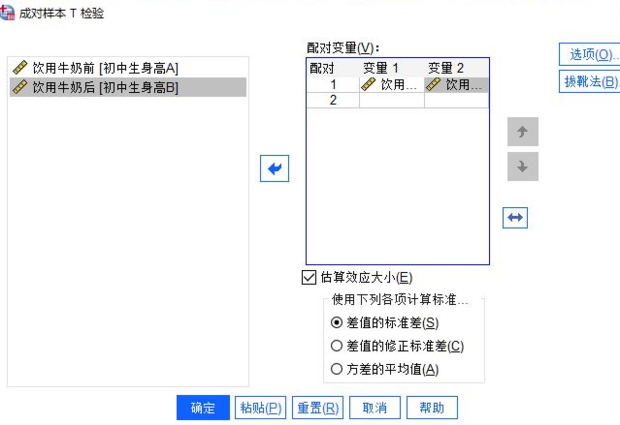The width and height of the screenshot is (620, 425).
Task: Click the 取消 button
Action: (x=375, y=408)
